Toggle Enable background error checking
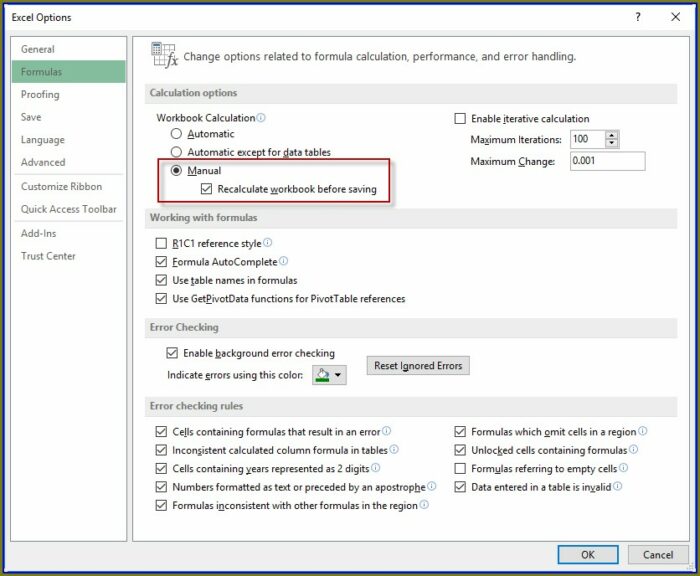Image resolution: width=700 pixels, height=576 pixels. click(172, 353)
